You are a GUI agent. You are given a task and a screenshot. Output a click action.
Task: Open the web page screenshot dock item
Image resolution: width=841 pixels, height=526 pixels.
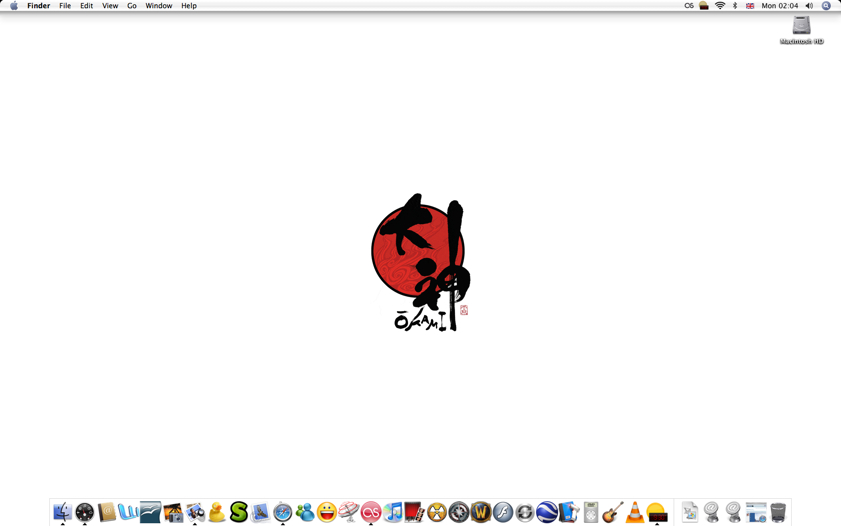point(756,513)
